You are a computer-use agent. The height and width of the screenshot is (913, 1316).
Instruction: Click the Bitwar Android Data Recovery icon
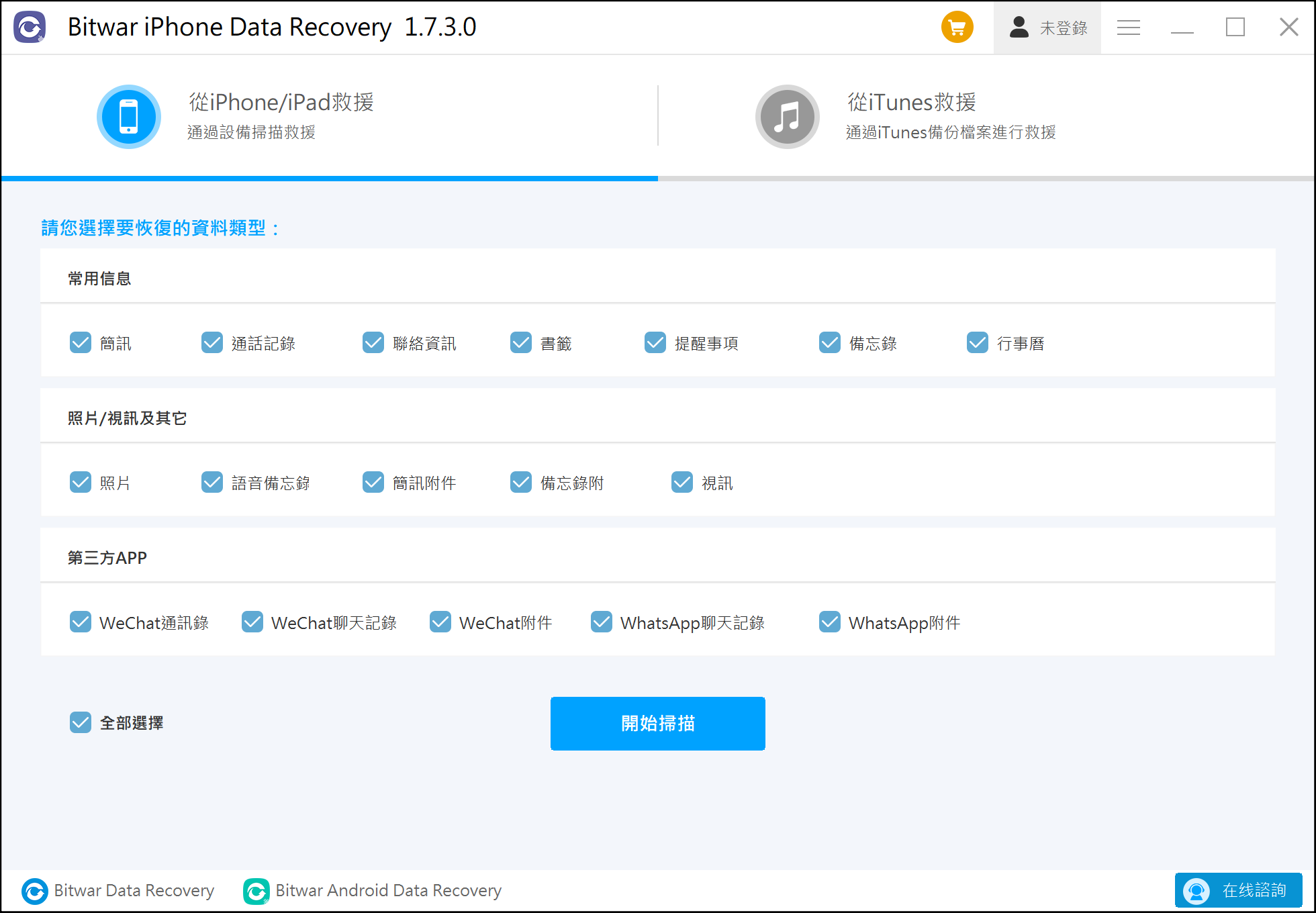[256, 892]
